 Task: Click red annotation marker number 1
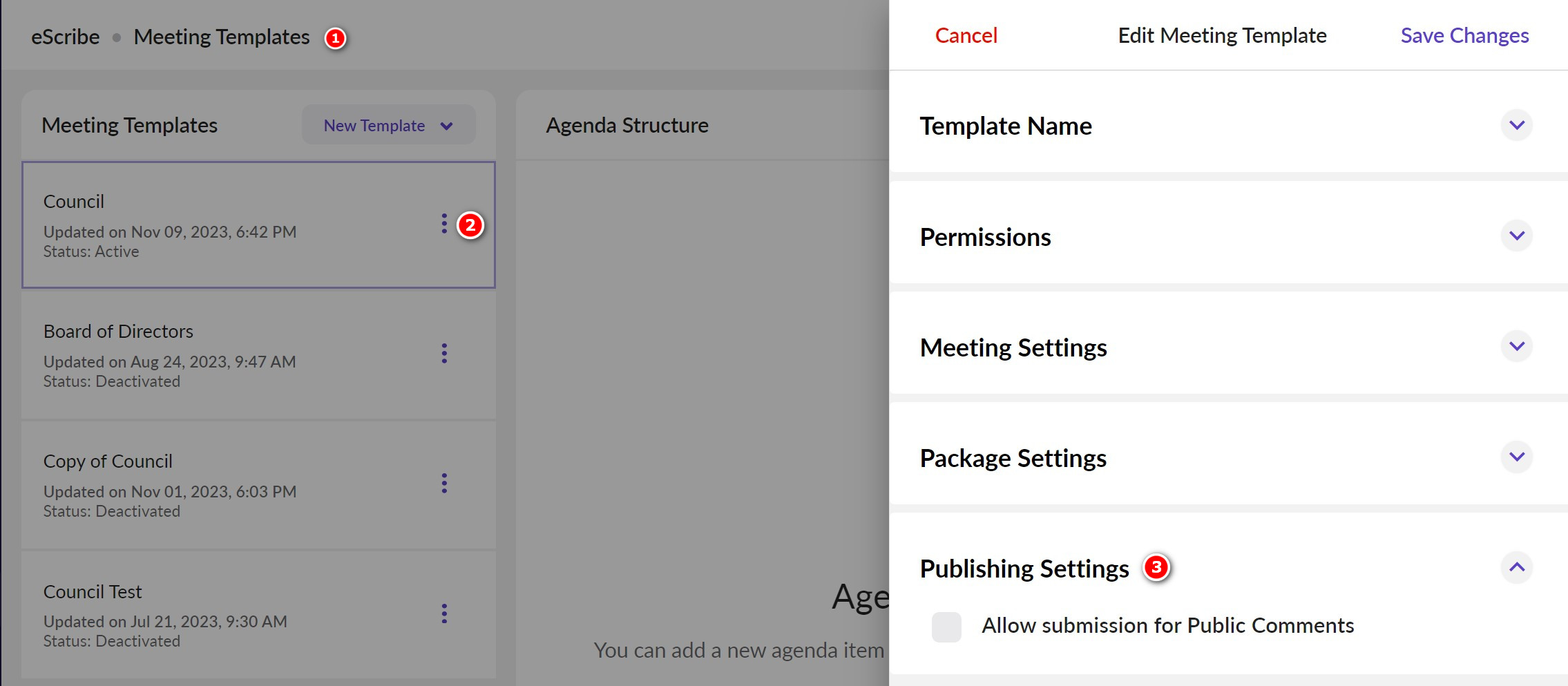336,38
